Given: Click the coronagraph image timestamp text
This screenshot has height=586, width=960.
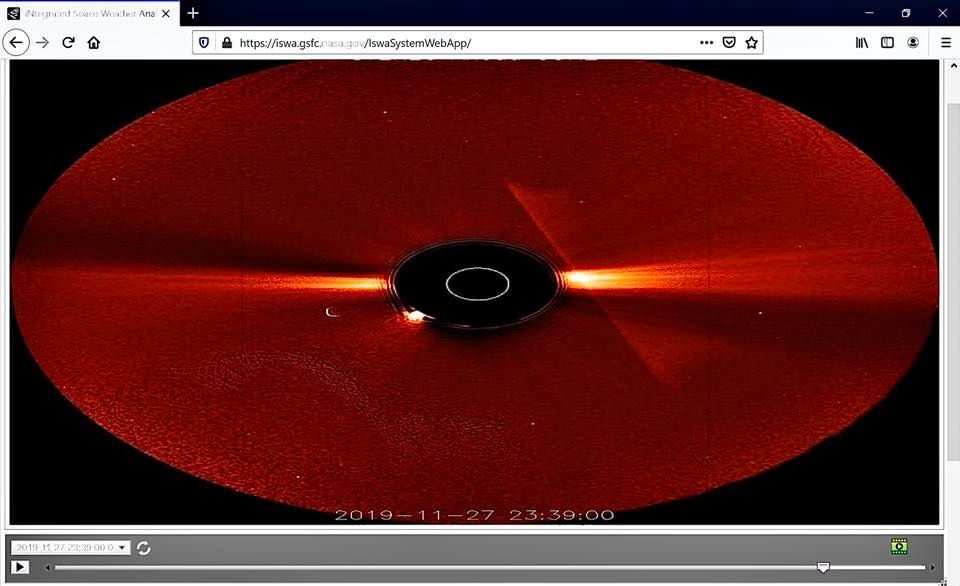Looking at the screenshot, I should [x=474, y=515].
